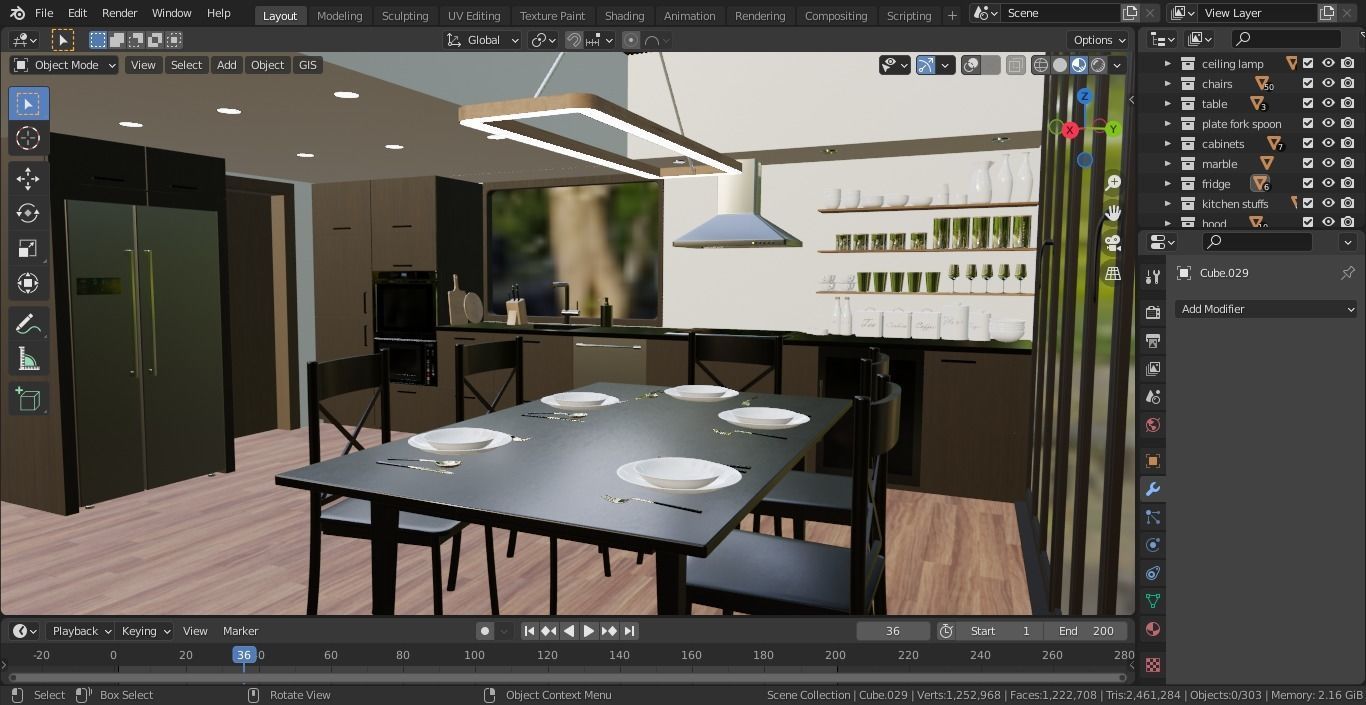
Task: Open the Object Constraints properties tab
Action: pyautogui.click(x=1153, y=573)
